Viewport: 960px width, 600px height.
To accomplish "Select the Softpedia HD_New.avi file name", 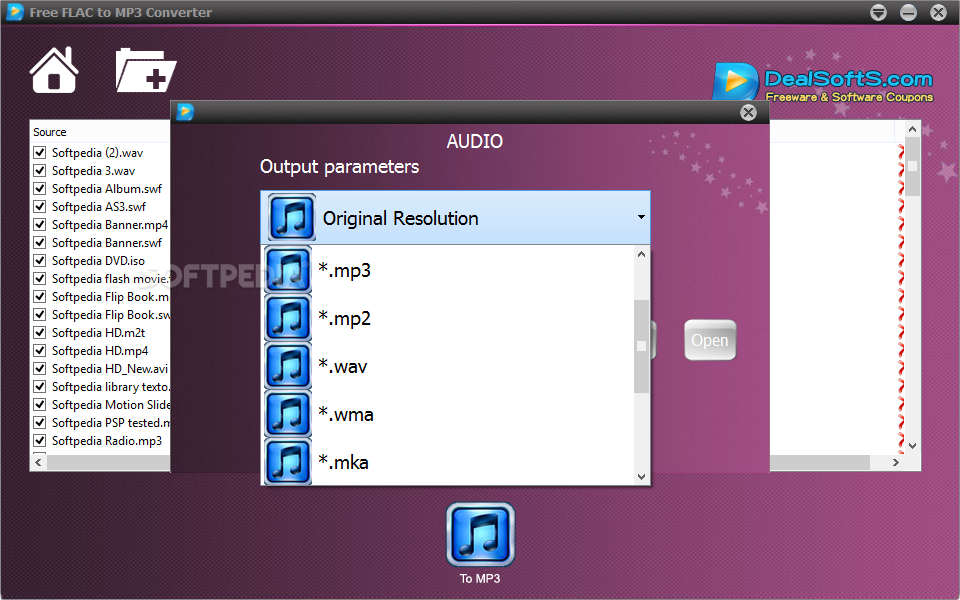I will pyautogui.click(x=110, y=369).
